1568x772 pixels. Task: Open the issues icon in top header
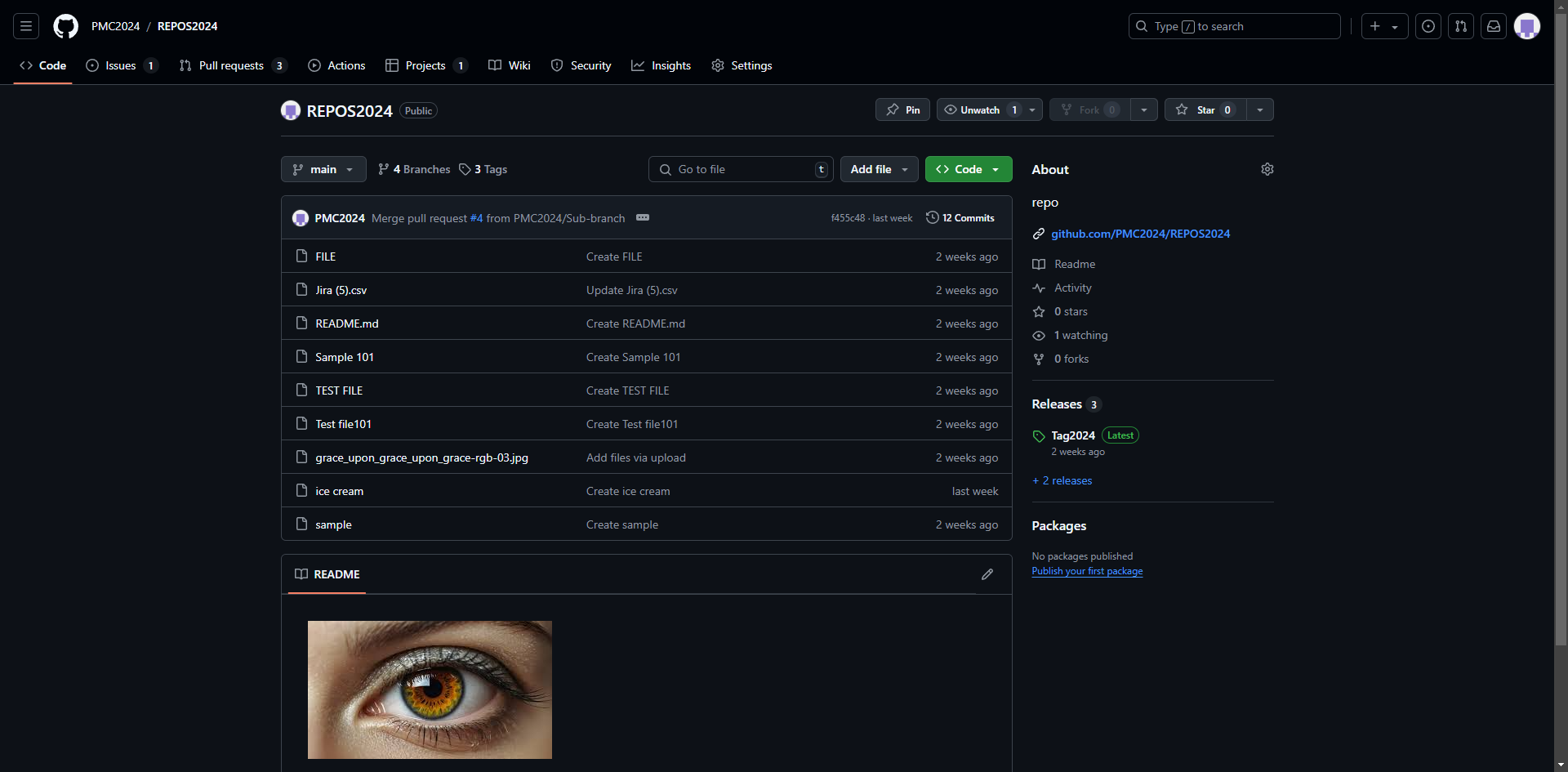click(1428, 26)
